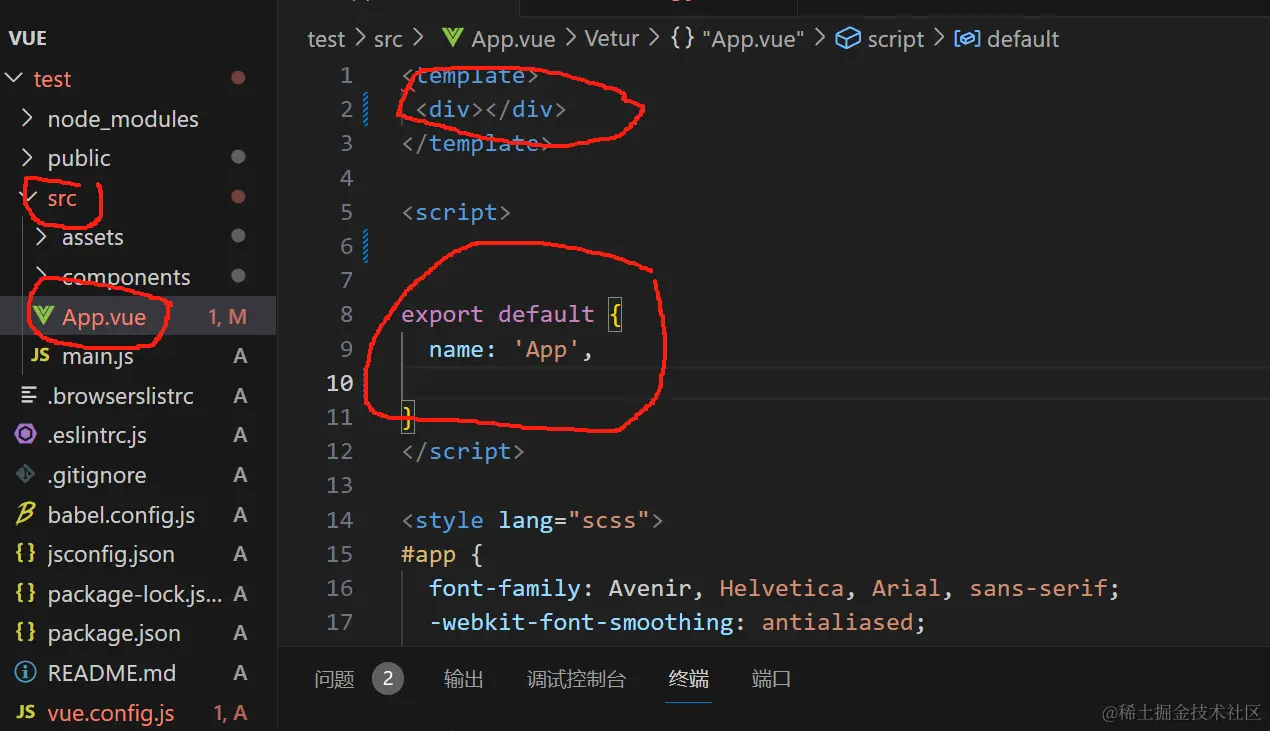Viewport: 1270px width, 731px height.
Task: Open the .browserslistrc file
Action: point(120,396)
